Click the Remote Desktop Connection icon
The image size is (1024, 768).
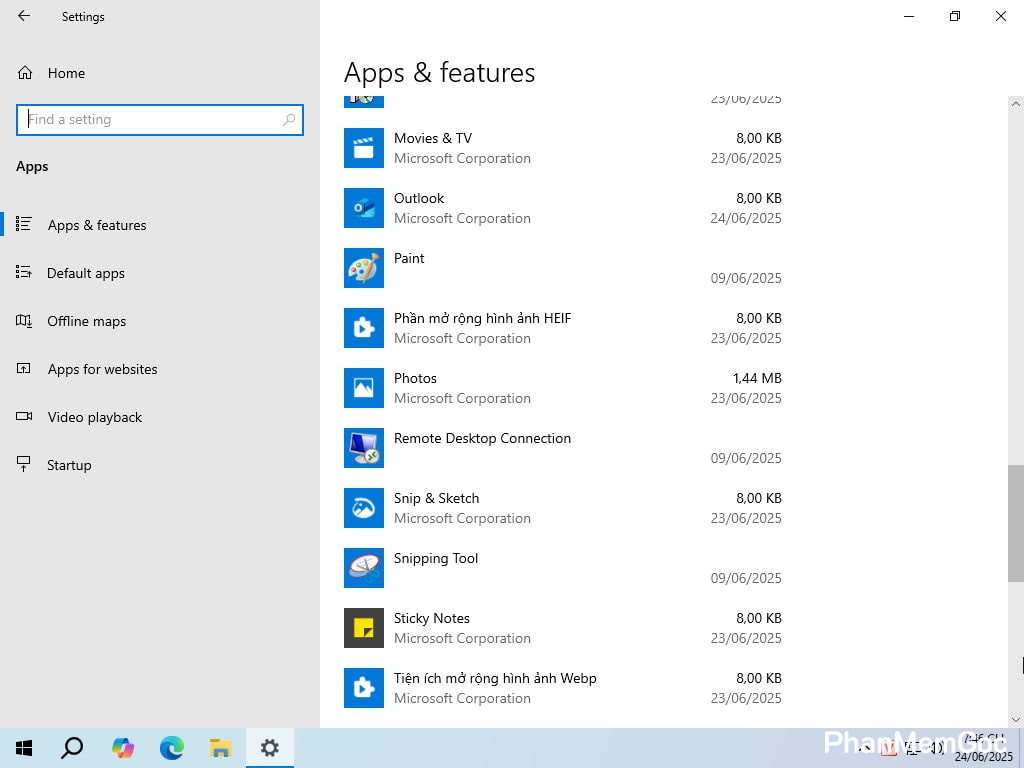[364, 448]
